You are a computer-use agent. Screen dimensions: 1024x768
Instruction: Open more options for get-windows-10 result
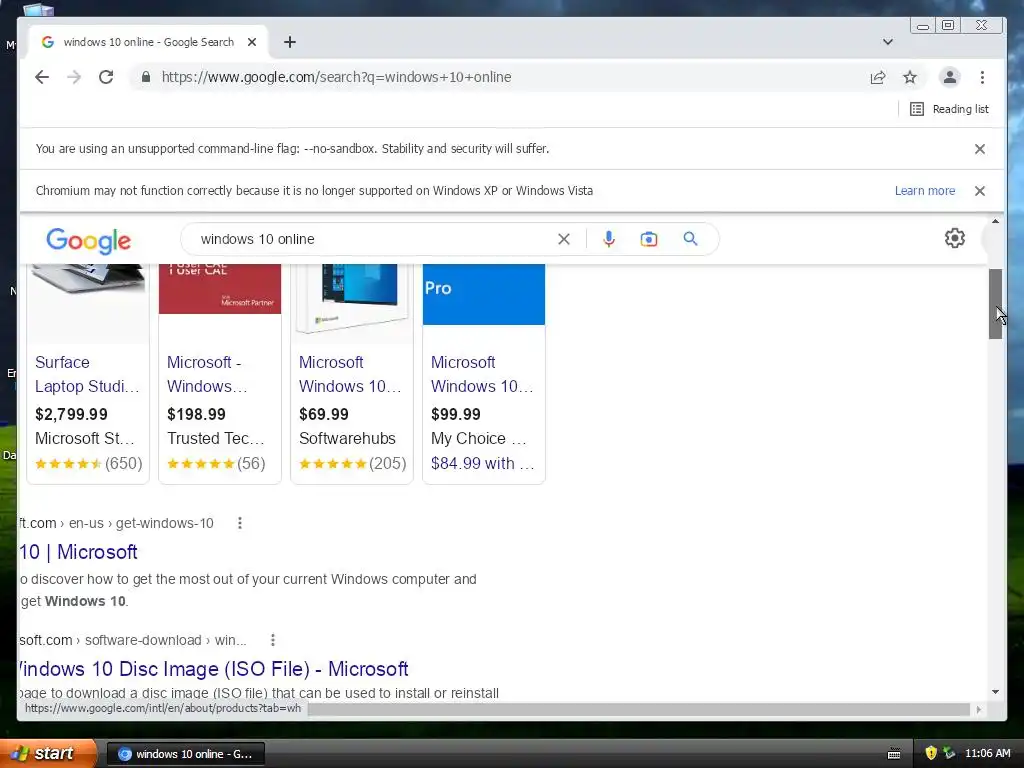240,523
